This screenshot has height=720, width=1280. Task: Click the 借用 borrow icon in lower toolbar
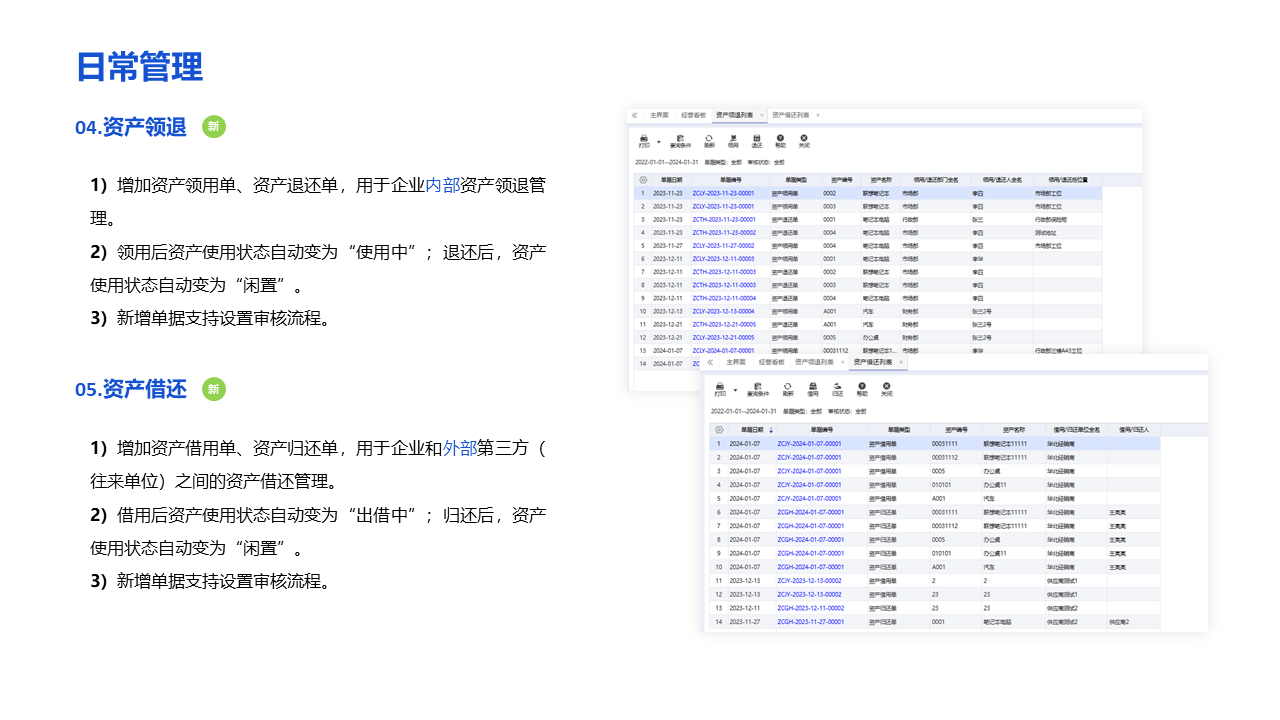click(812, 388)
